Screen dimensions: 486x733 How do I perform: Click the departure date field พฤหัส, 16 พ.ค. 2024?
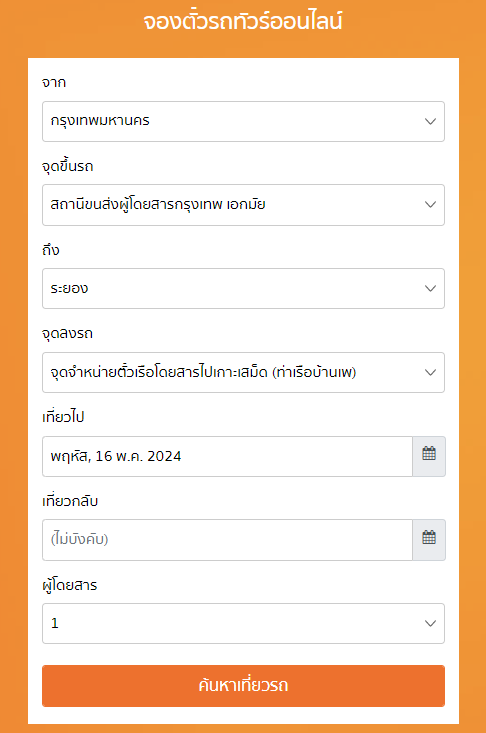(x=227, y=456)
